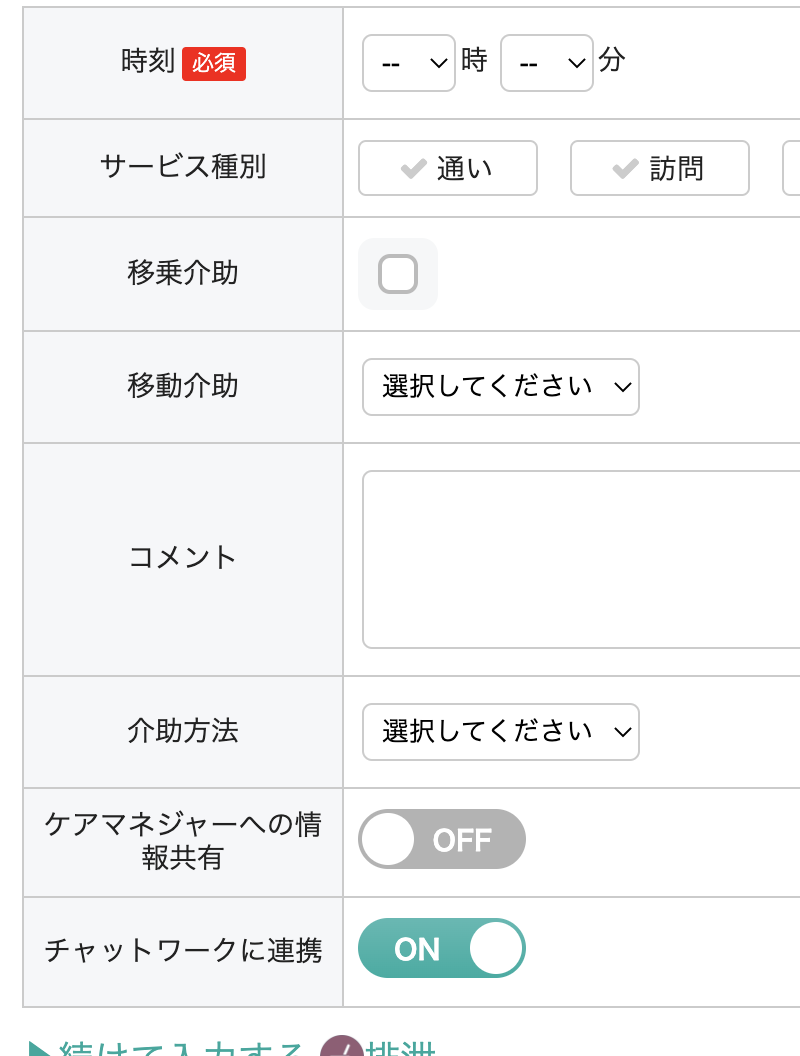The image size is (800, 1056).
Task: Open the hour (時) dropdown
Action: click(x=408, y=63)
